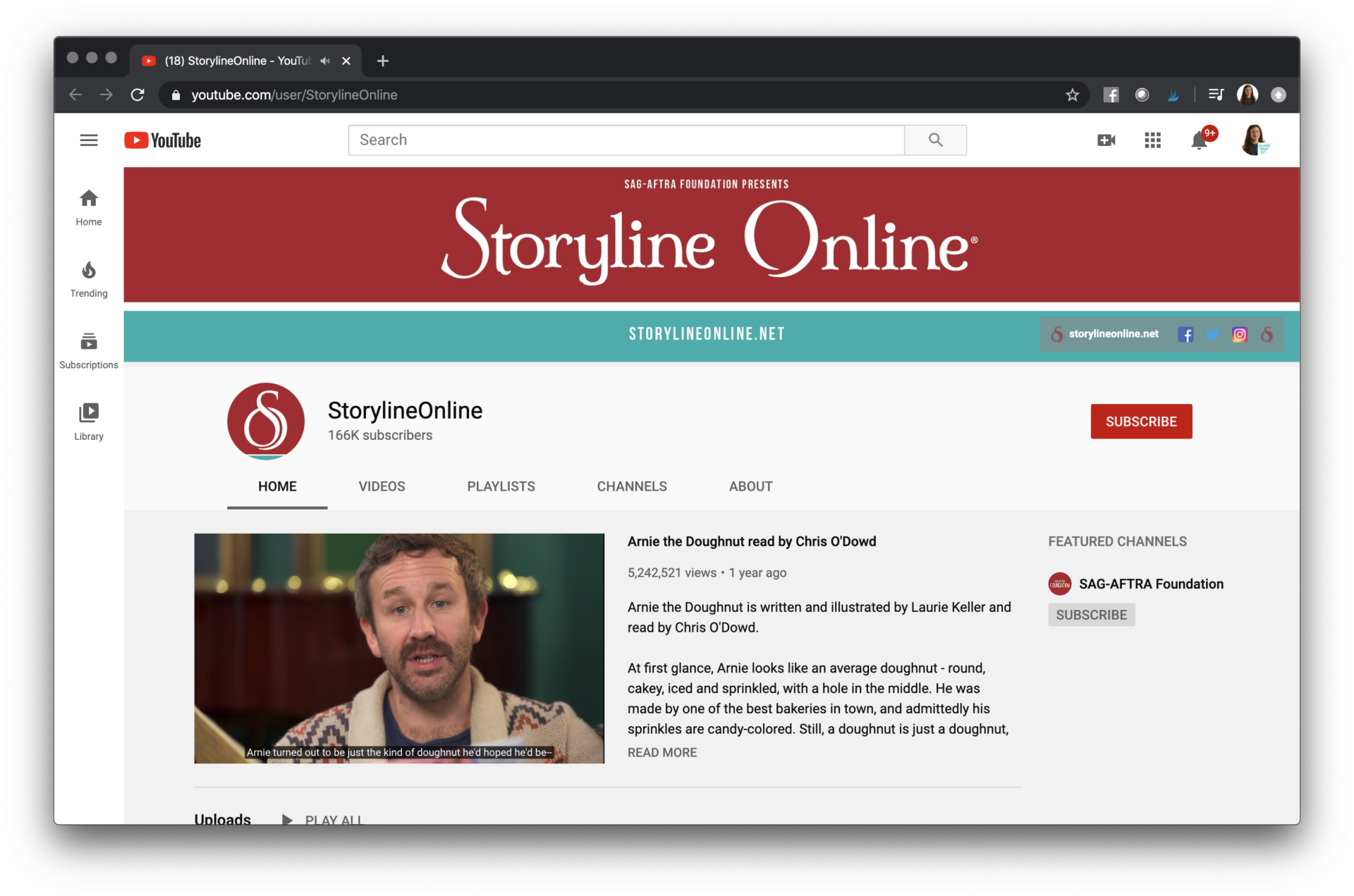The height and width of the screenshot is (896, 1354).
Task: Open the Create video upload icon
Action: pyautogui.click(x=1106, y=140)
